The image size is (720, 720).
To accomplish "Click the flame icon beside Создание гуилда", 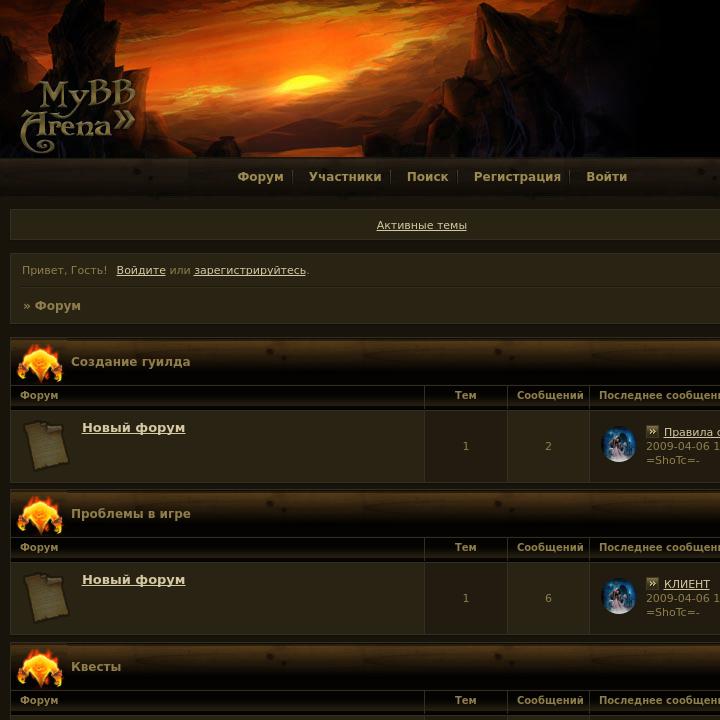I will pyautogui.click(x=40, y=363).
